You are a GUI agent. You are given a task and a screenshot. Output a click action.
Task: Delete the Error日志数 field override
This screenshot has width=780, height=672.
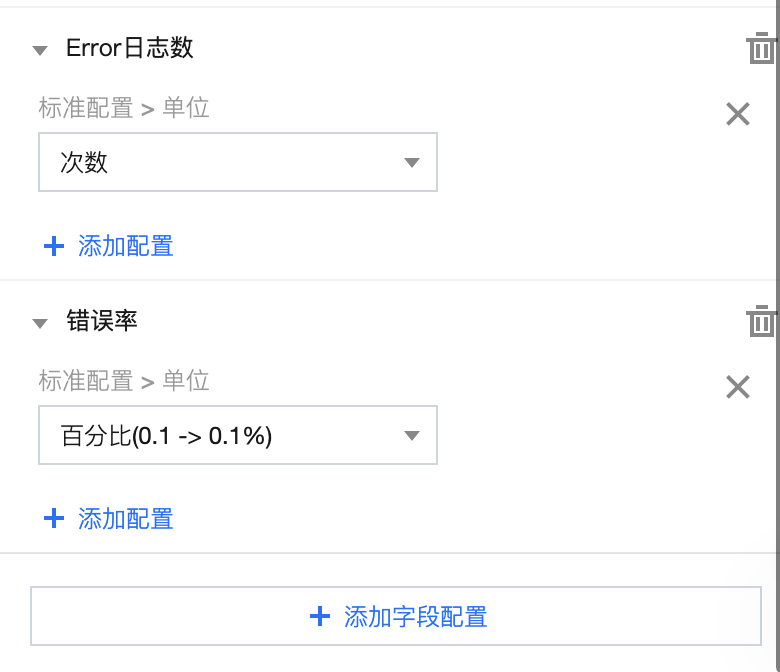pyautogui.click(x=761, y=49)
